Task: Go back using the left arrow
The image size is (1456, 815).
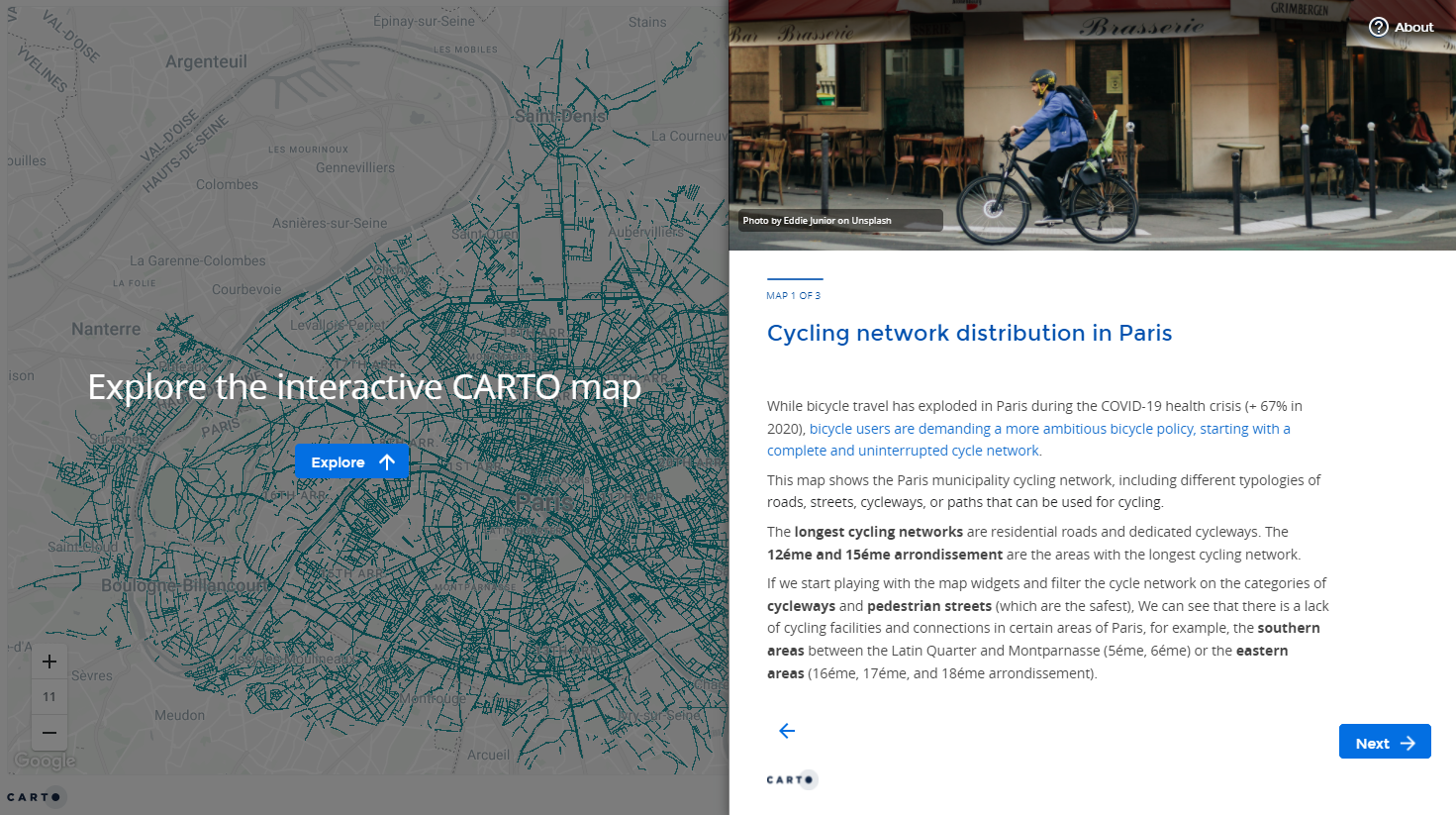Action: click(787, 731)
